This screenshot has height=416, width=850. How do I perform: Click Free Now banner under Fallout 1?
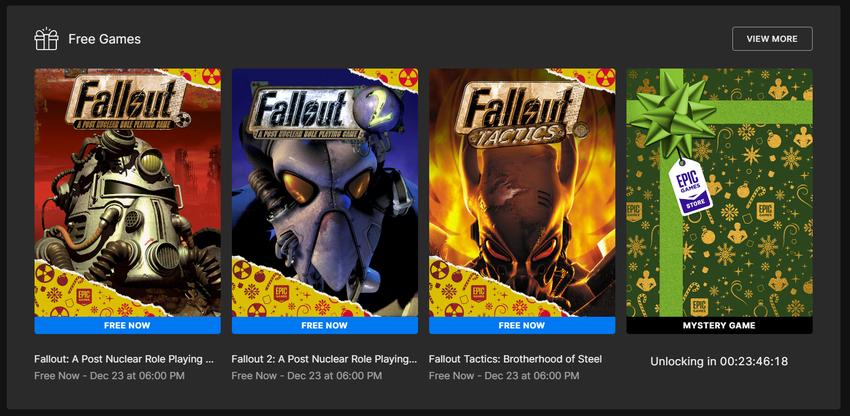[127, 325]
